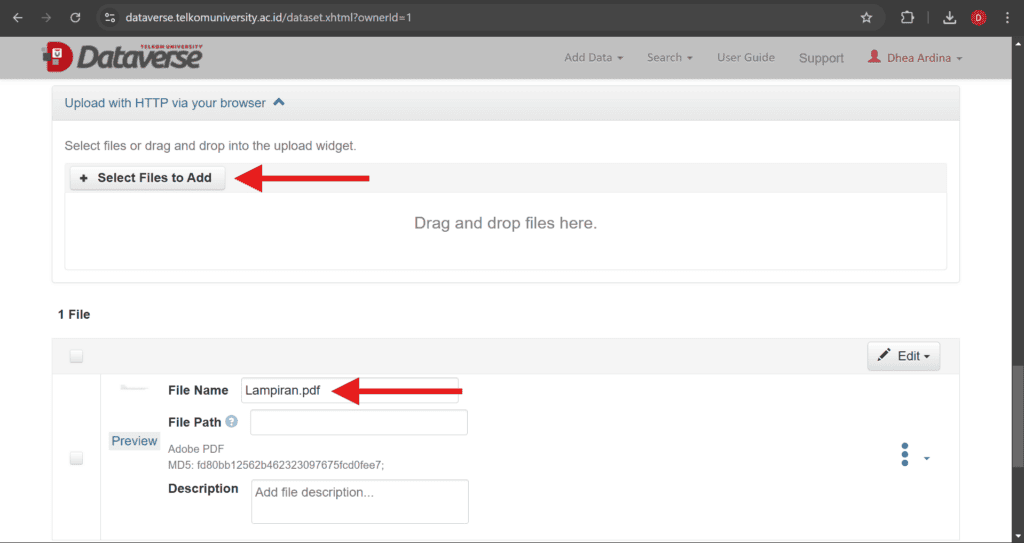Bookmark this page with the star icon
1024x543 pixels.
[x=866, y=18]
